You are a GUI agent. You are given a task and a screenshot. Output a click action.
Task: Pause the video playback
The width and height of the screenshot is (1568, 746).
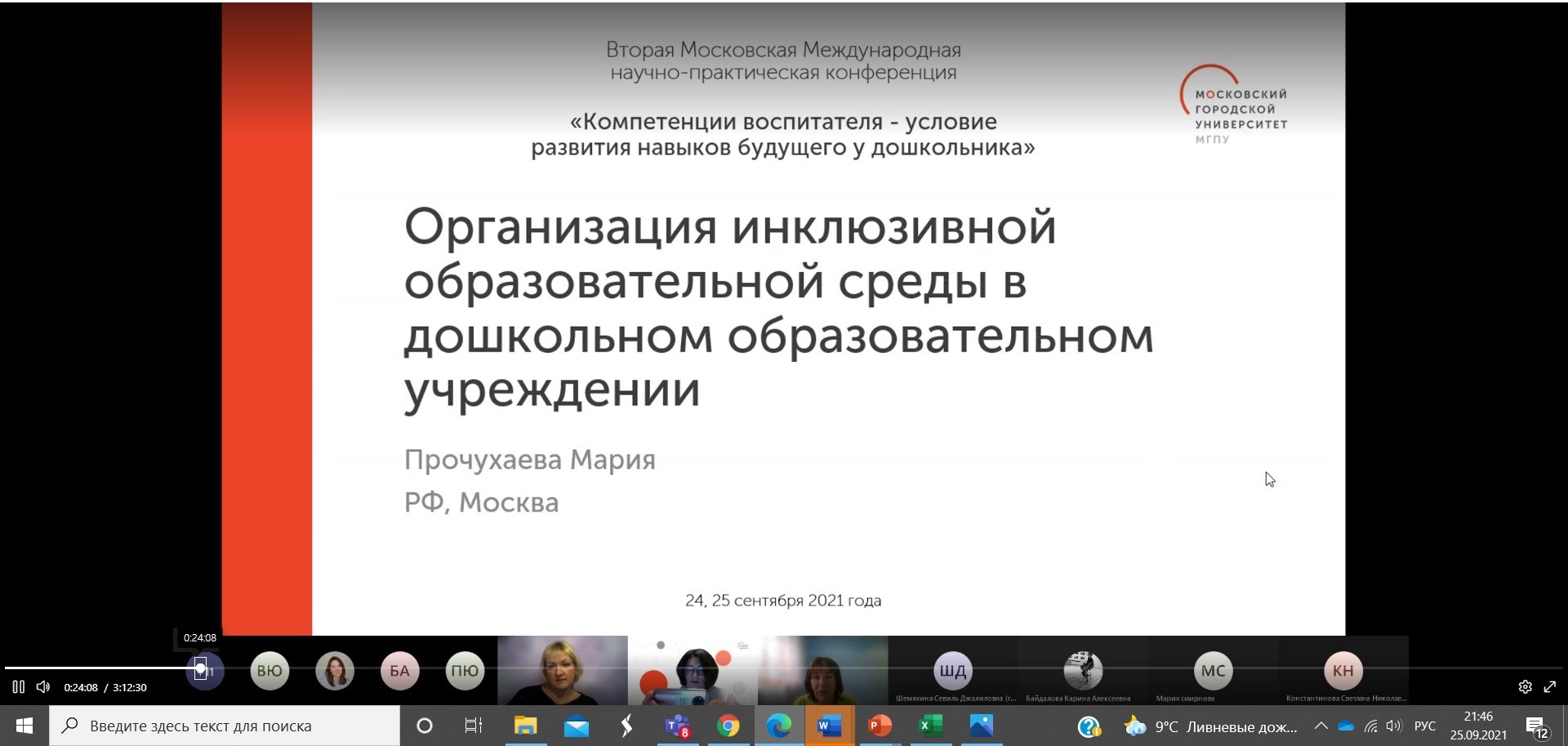[x=18, y=687]
